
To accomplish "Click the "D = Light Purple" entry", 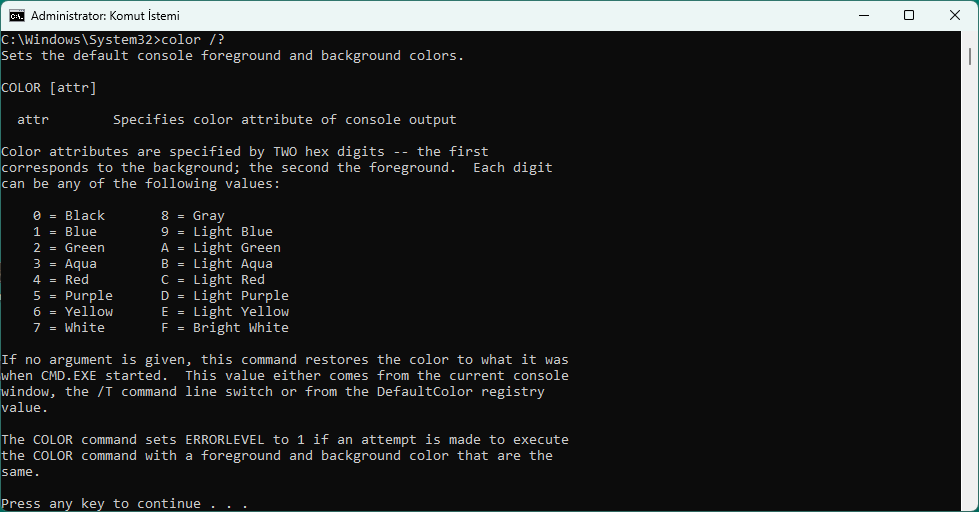I will coord(225,296).
